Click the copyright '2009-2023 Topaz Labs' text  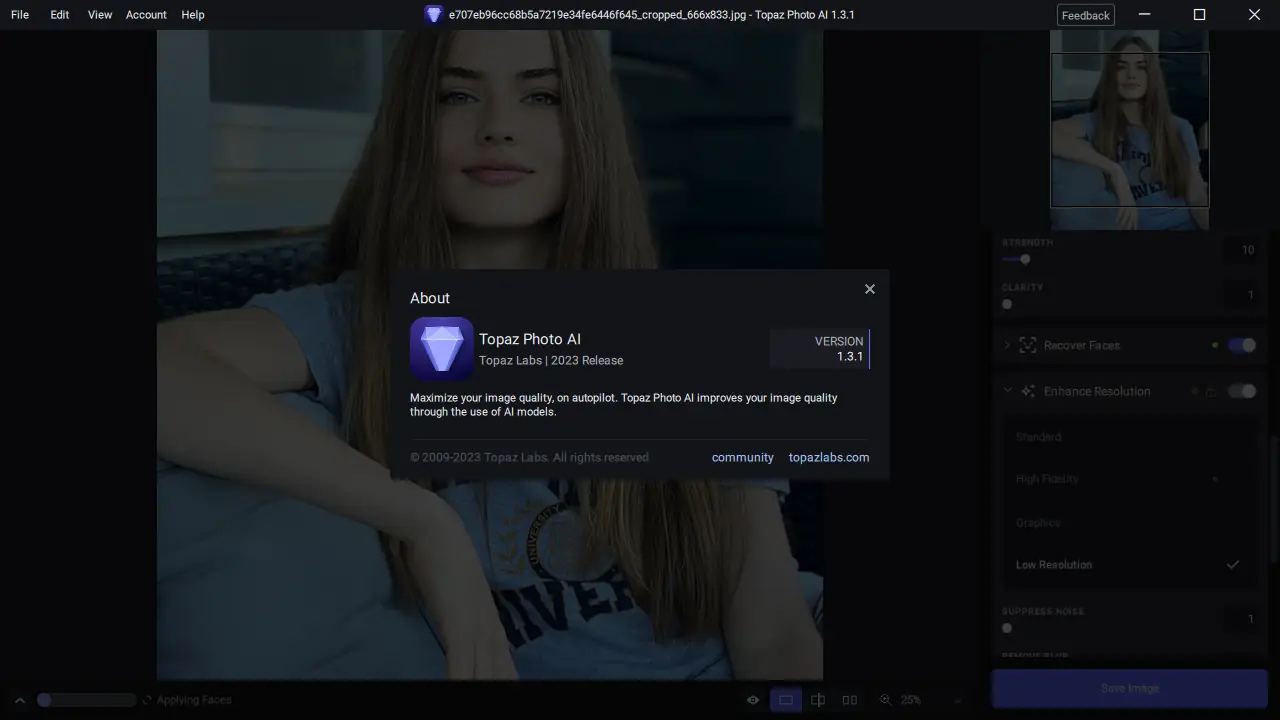click(529, 457)
